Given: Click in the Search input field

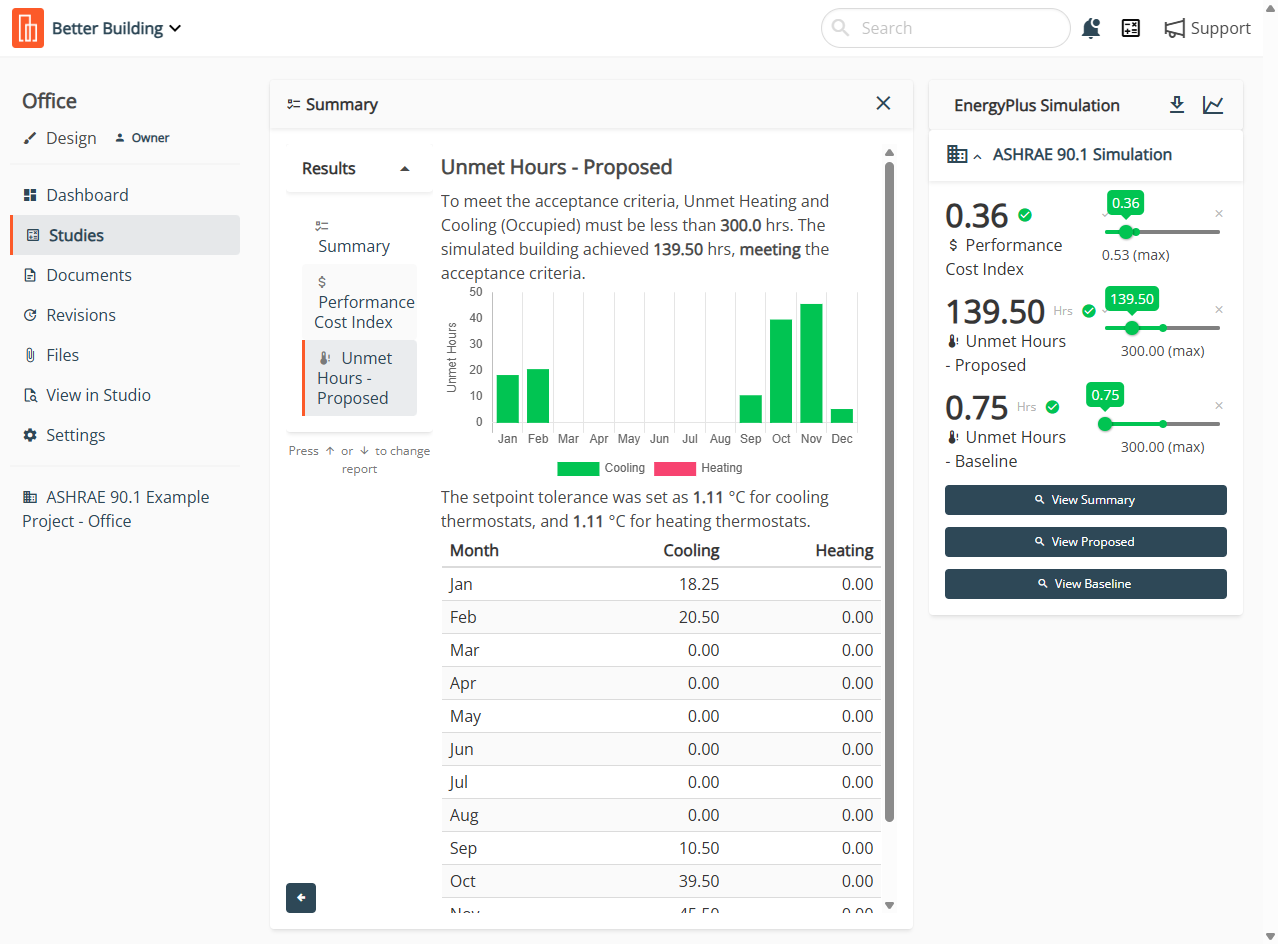Looking at the screenshot, I should [x=945, y=28].
